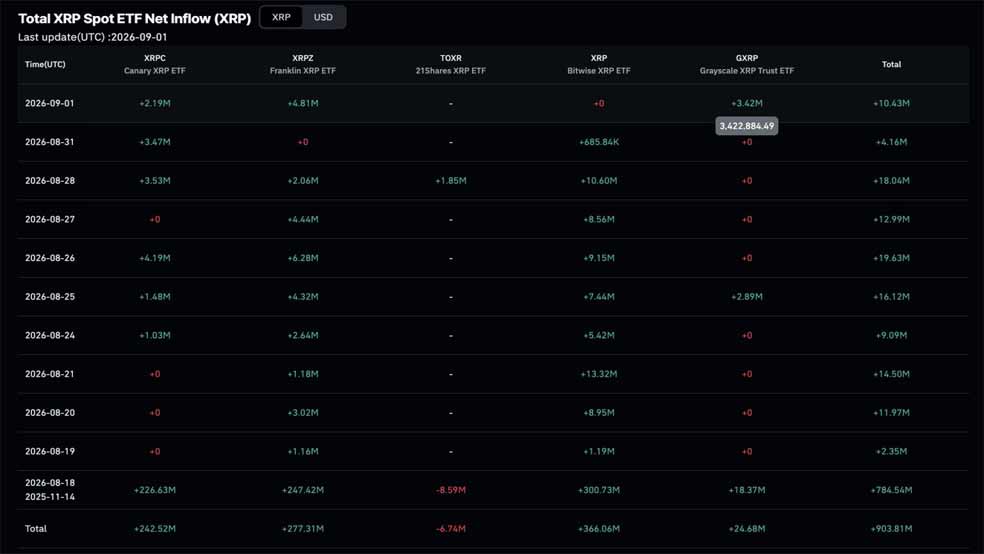Click the +9.15M Bitwise value

coord(599,258)
